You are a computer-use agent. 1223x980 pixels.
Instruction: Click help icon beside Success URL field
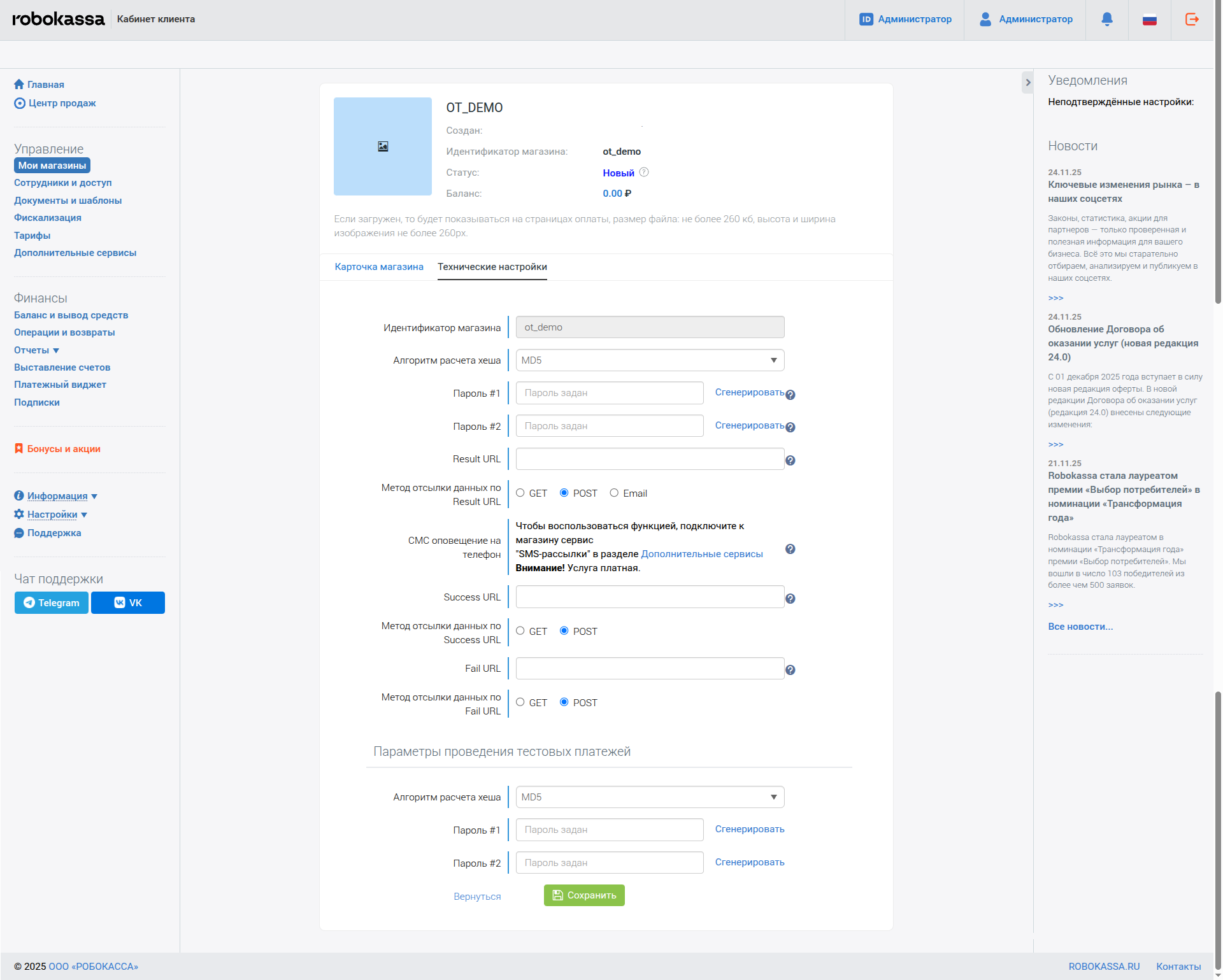coord(790,599)
